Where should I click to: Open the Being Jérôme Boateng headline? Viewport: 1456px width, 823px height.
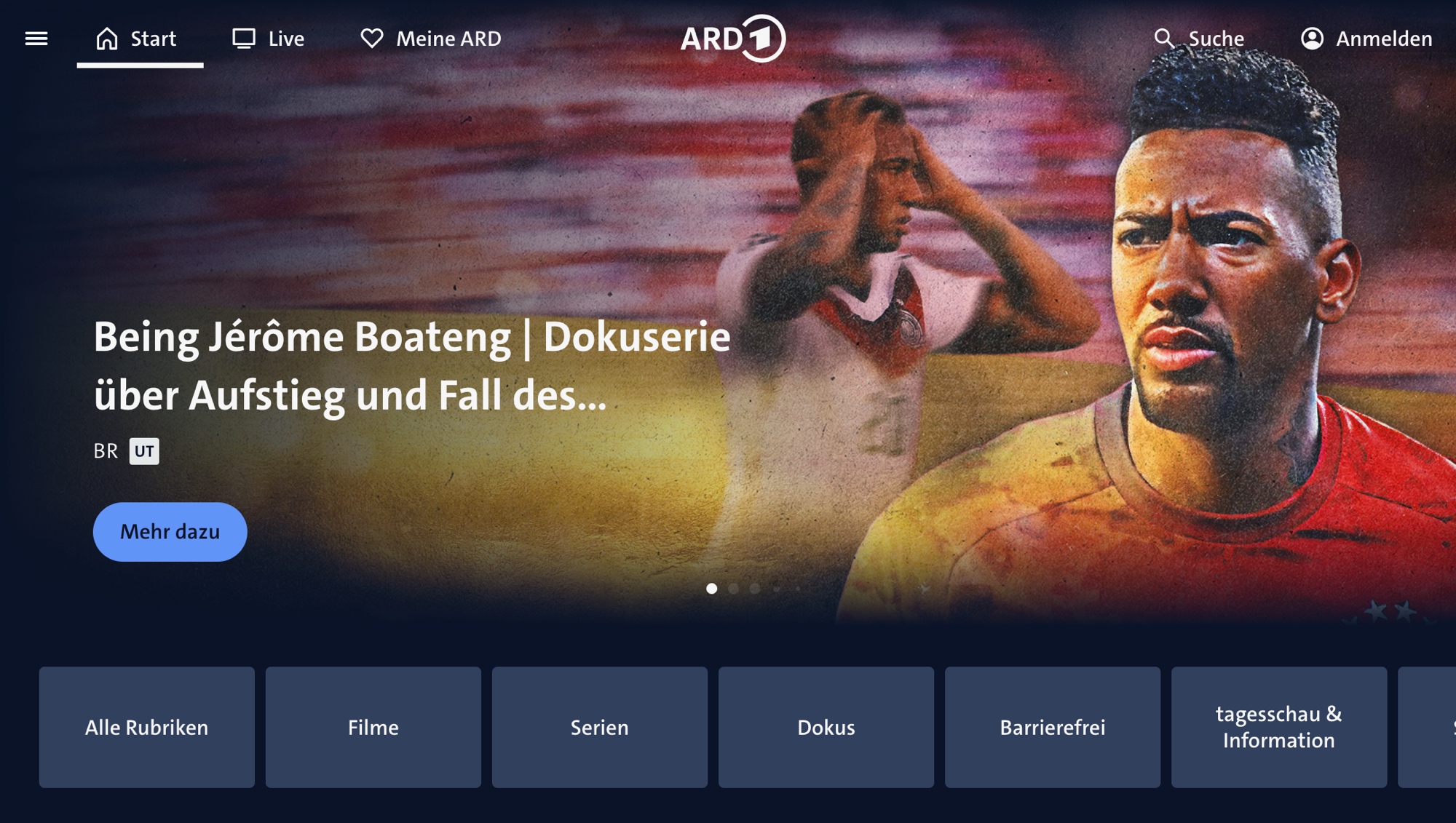[412, 366]
